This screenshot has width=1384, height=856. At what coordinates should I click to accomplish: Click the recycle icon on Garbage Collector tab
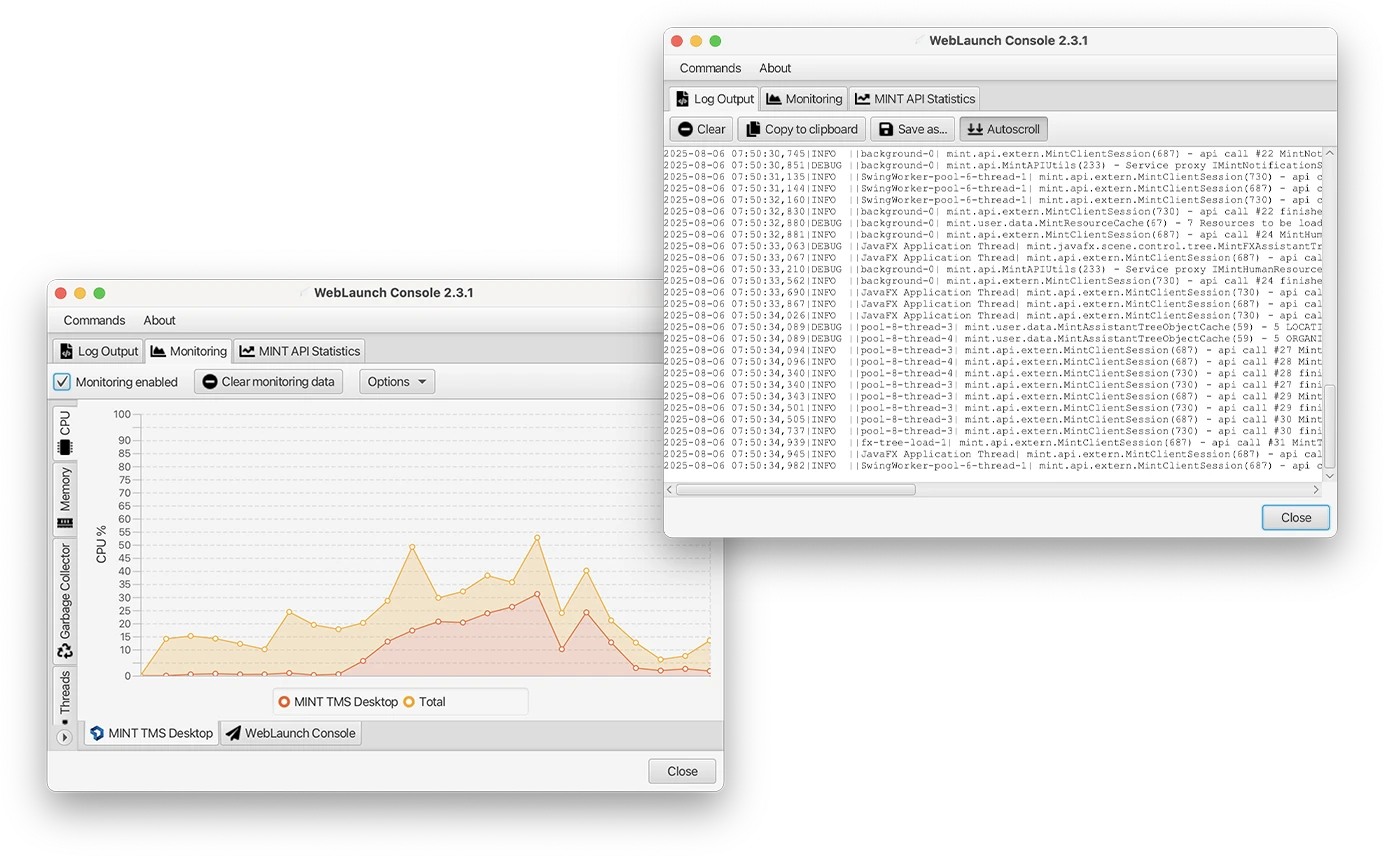(x=65, y=651)
